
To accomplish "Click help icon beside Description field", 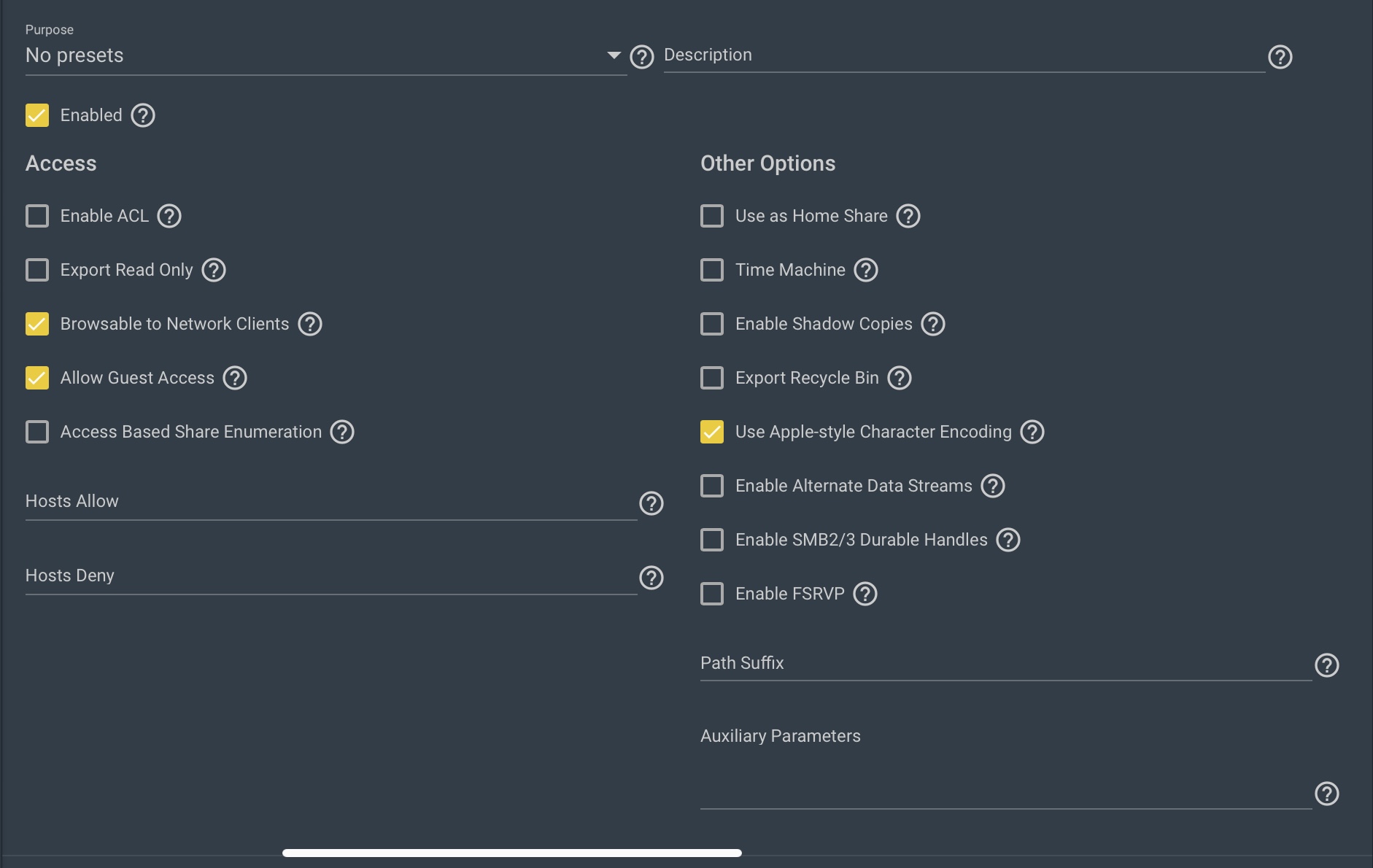I will (x=1280, y=57).
